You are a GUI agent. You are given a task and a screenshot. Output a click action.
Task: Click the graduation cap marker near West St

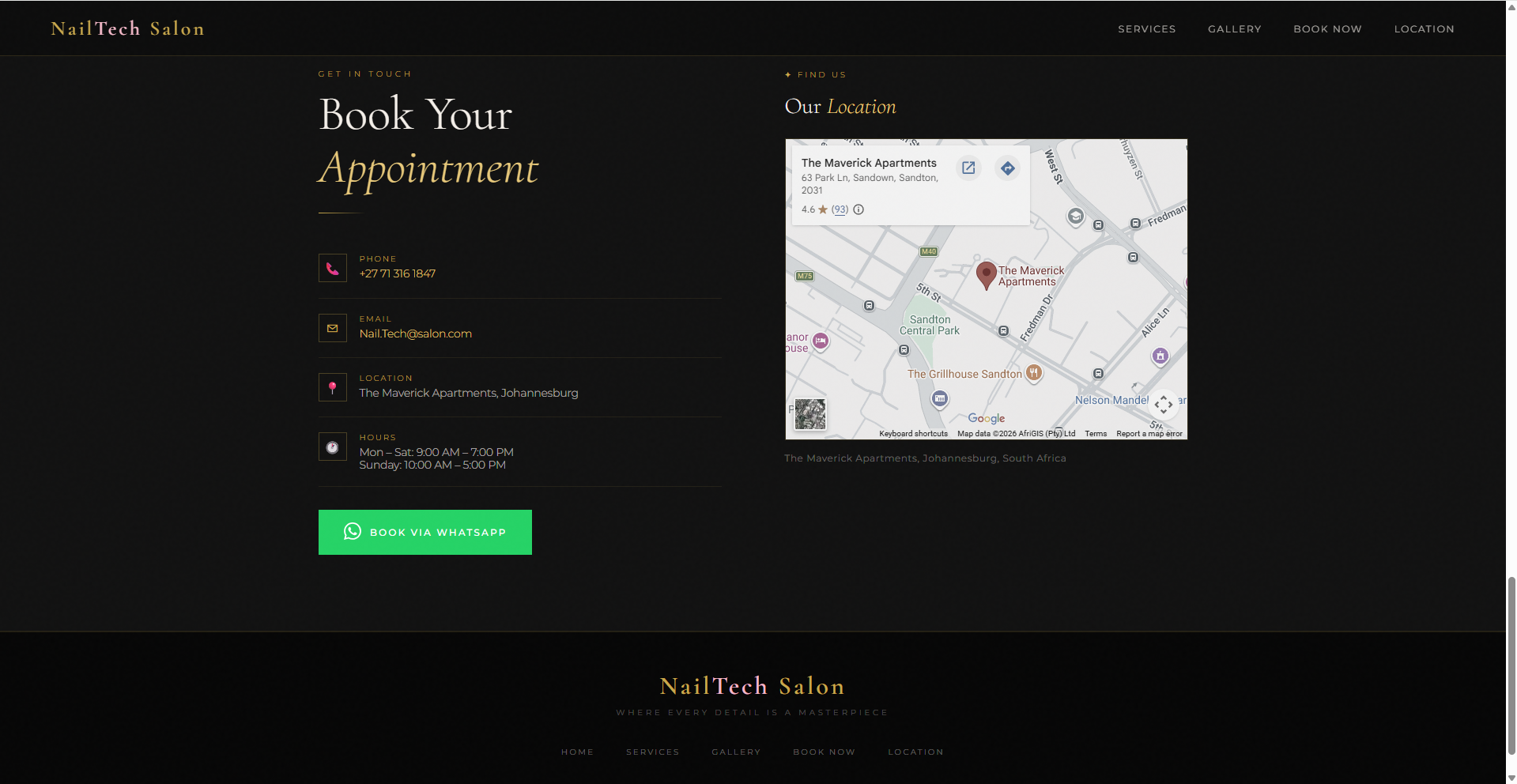(x=1075, y=216)
